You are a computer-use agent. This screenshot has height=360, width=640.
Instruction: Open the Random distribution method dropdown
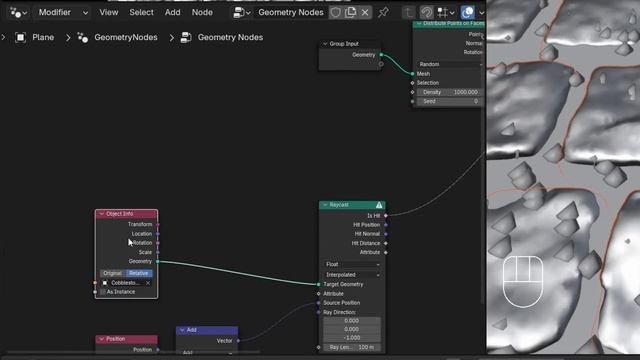(451, 64)
